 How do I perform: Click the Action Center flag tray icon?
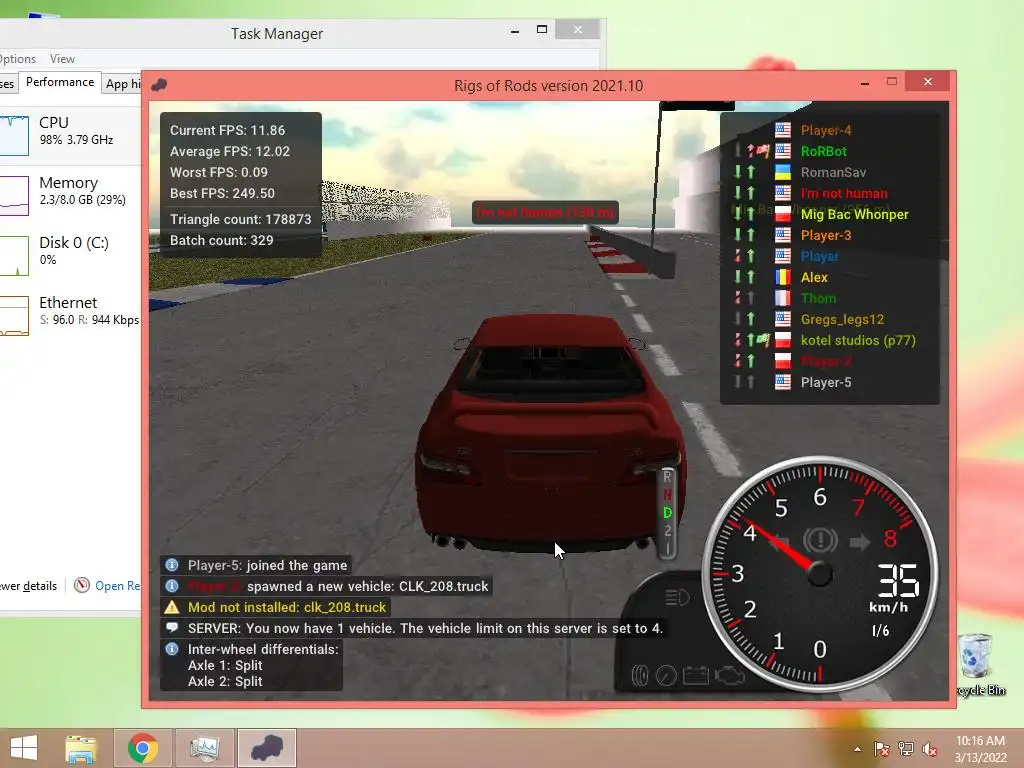(x=881, y=749)
